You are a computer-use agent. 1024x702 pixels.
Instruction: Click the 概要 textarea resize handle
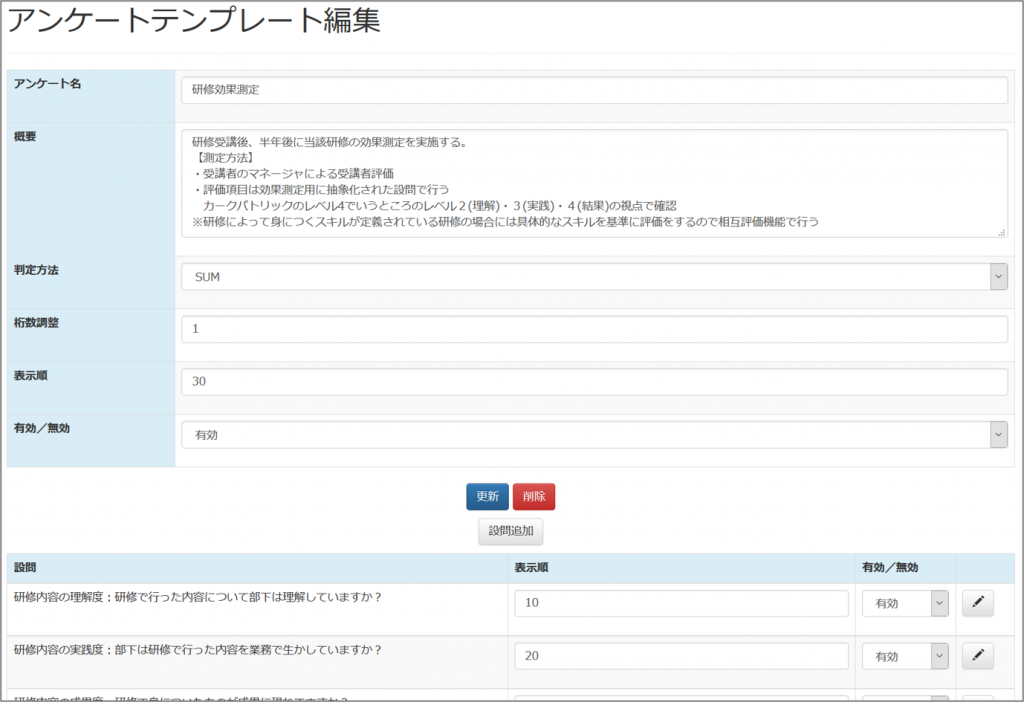pyautogui.click(x=1001, y=232)
